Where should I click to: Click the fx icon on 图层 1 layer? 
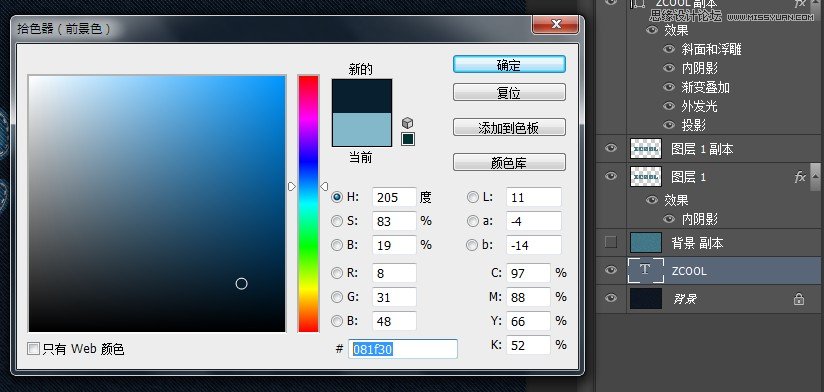[x=800, y=177]
